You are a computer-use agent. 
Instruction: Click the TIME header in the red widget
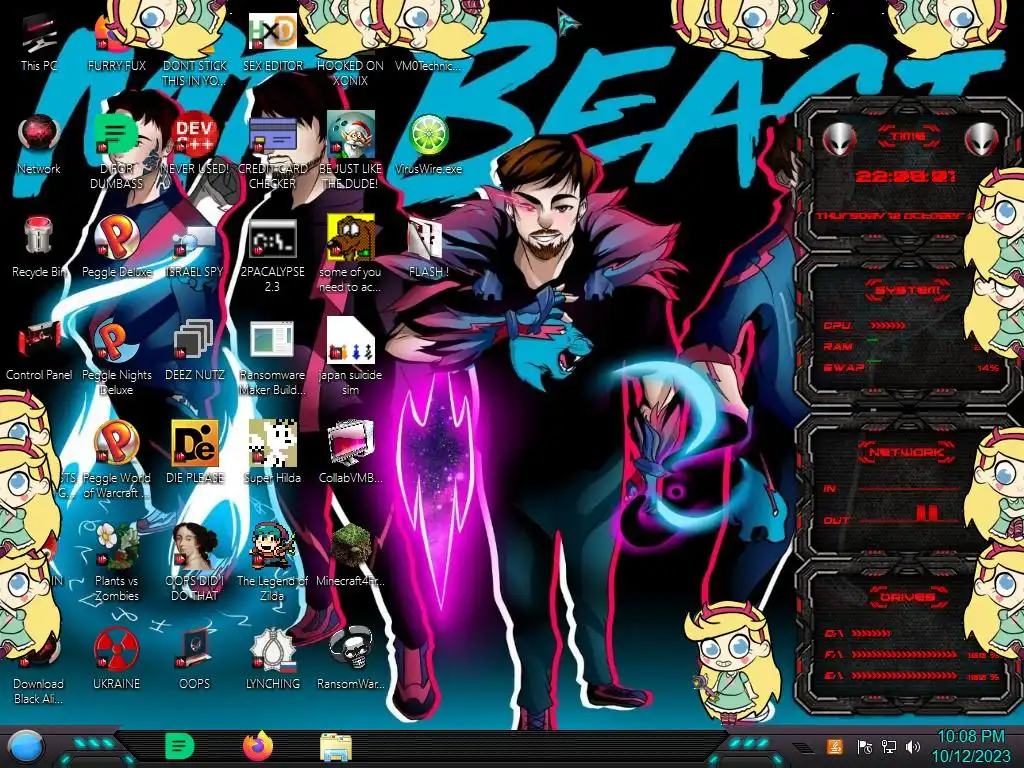(x=908, y=136)
